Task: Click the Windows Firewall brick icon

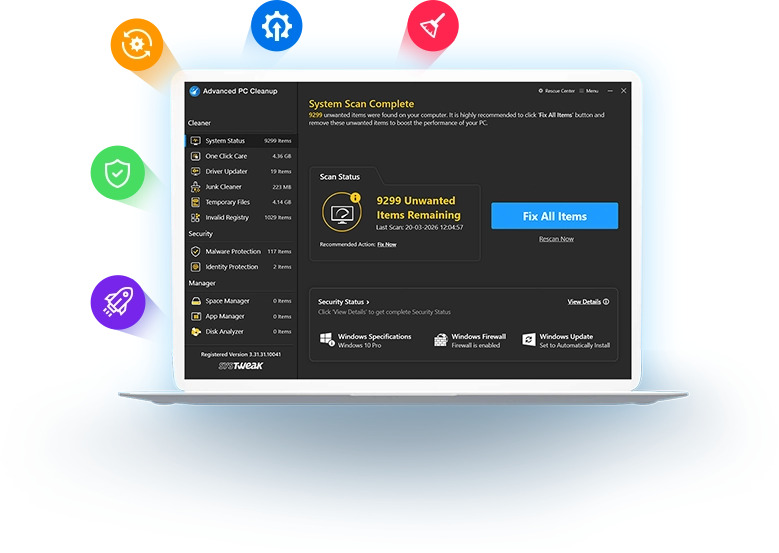Action: click(441, 340)
